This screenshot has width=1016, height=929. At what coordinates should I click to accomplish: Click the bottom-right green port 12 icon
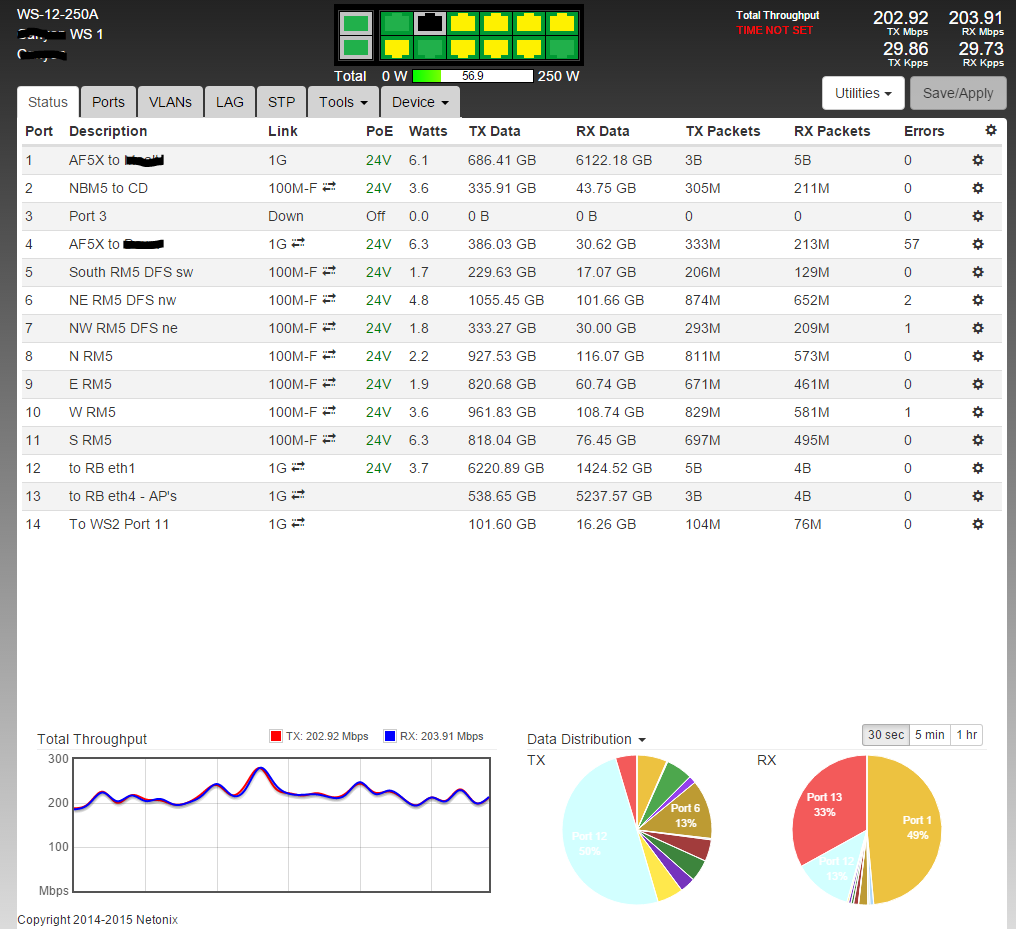click(563, 46)
